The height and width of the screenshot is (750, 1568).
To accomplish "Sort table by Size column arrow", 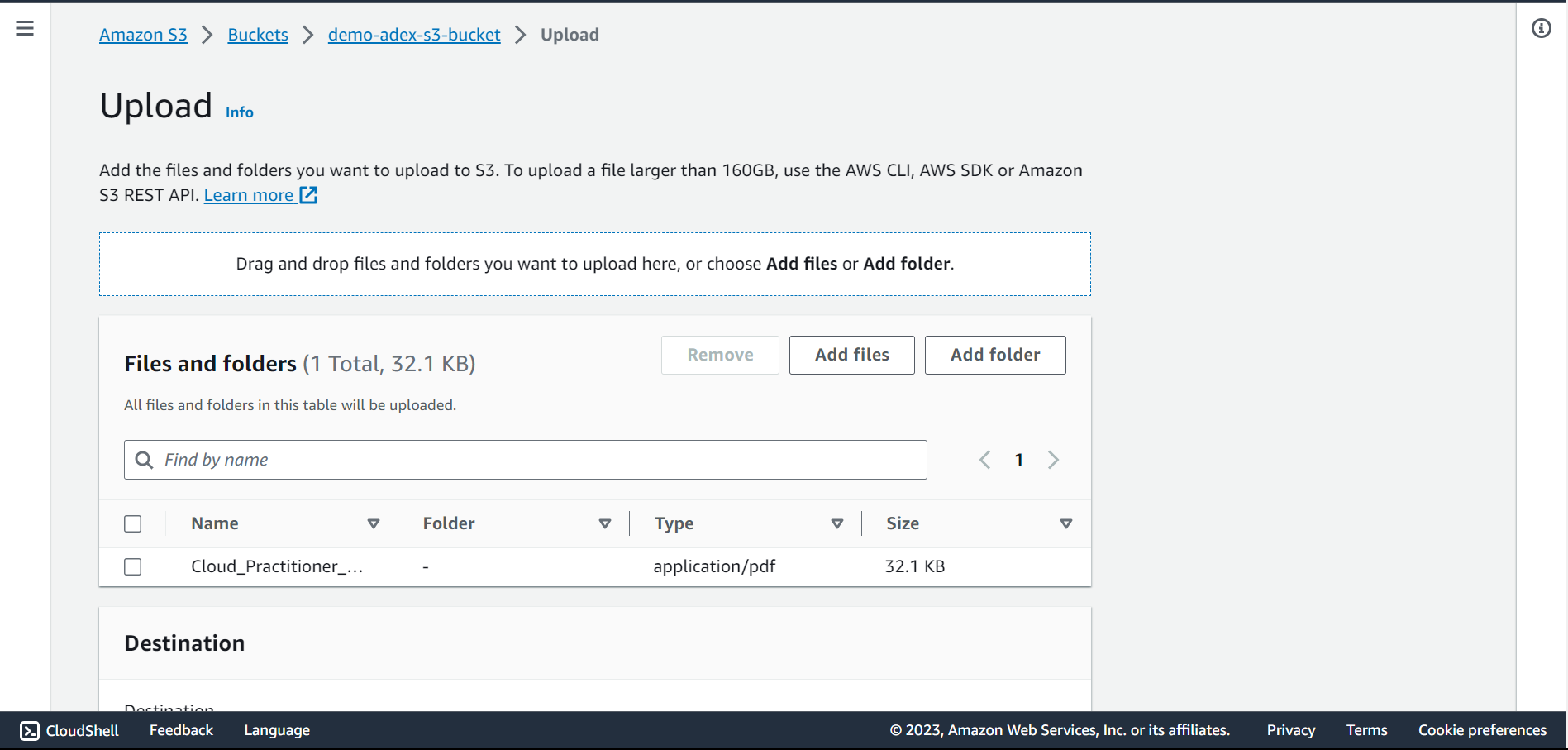I will click(x=1066, y=523).
